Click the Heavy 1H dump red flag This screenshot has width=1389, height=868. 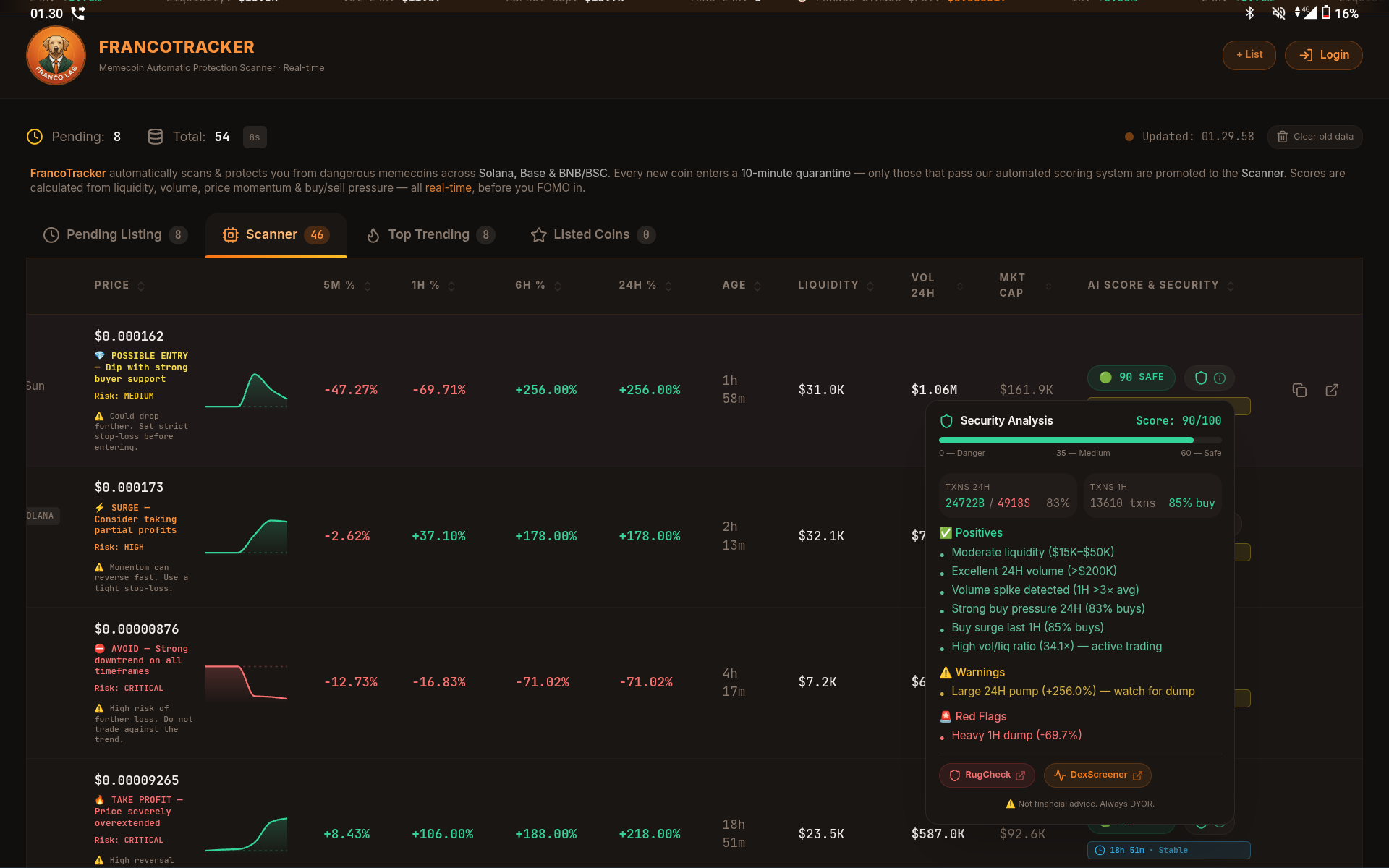tap(1016, 736)
